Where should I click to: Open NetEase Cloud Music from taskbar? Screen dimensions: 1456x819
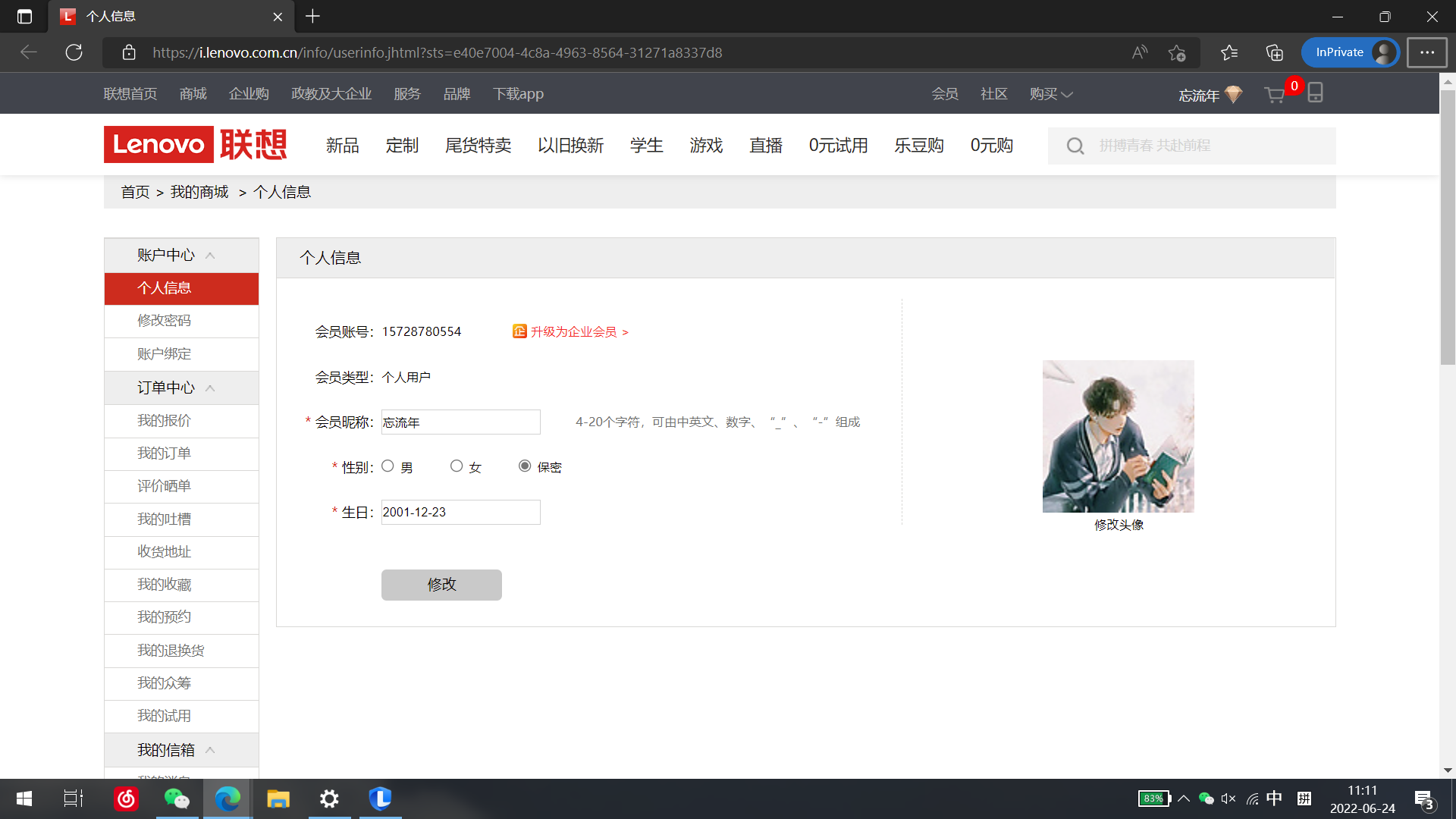click(126, 799)
